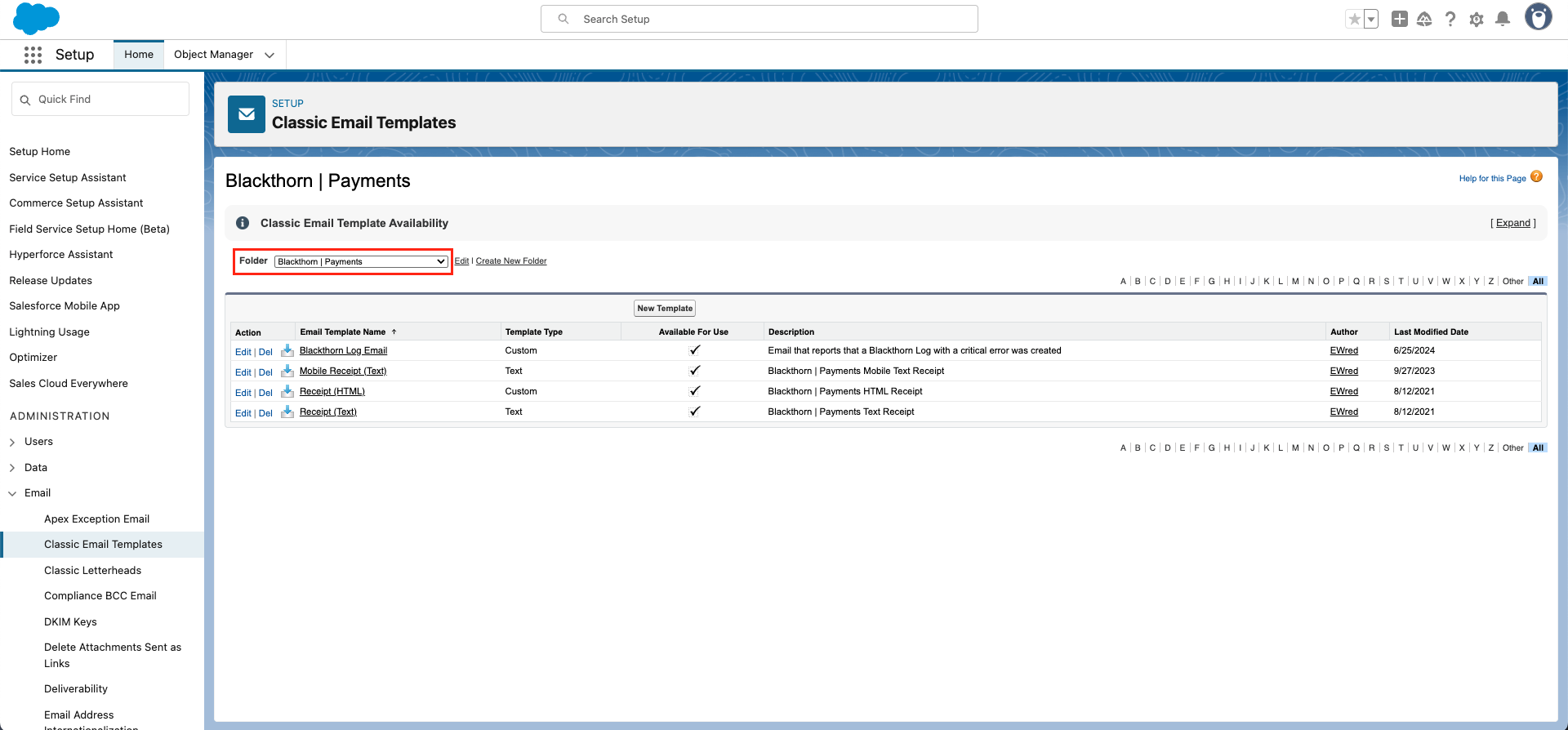
Task: Open Lightning Usage in sidebar
Action: pyautogui.click(x=49, y=332)
